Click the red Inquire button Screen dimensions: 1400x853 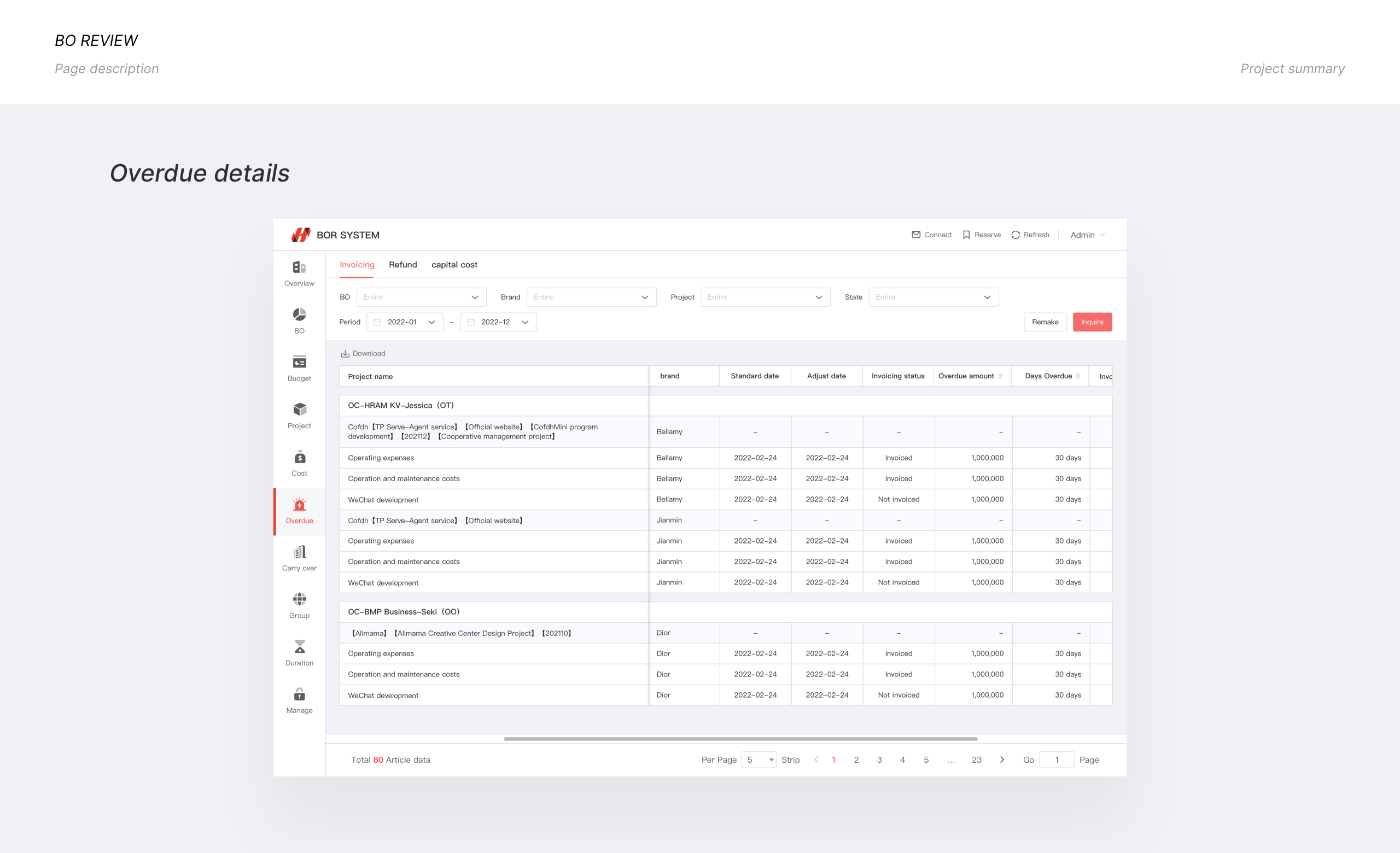[1092, 322]
